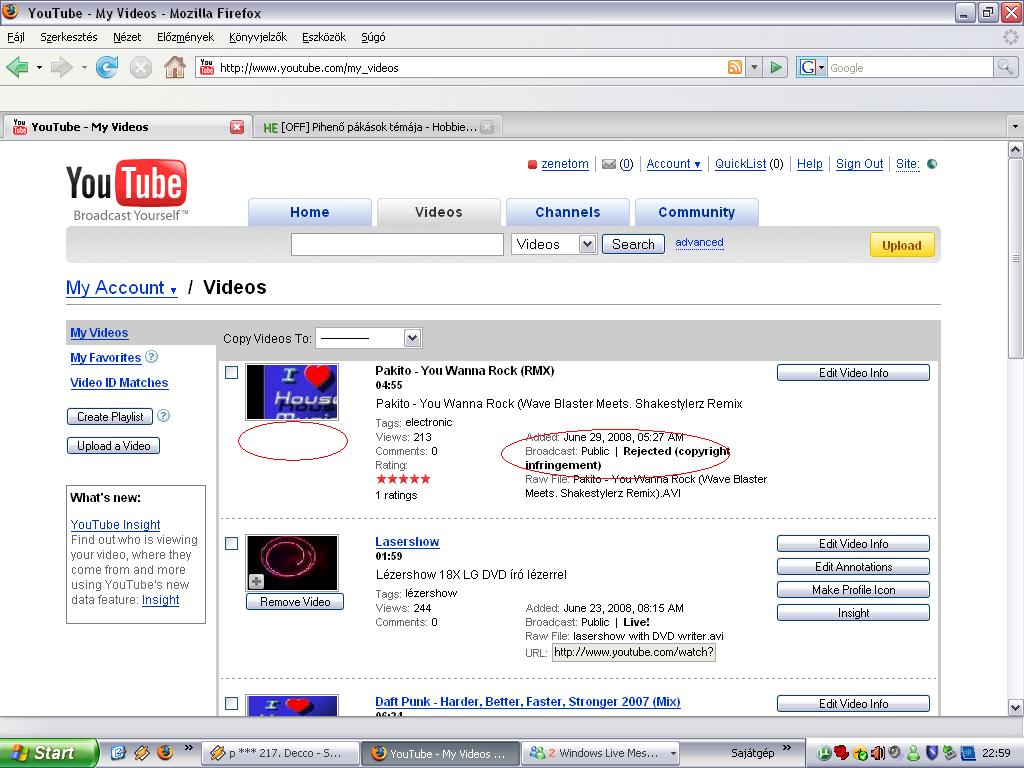The width and height of the screenshot is (1024, 768).
Task: Open the Fájl menu
Action: coord(16,37)
